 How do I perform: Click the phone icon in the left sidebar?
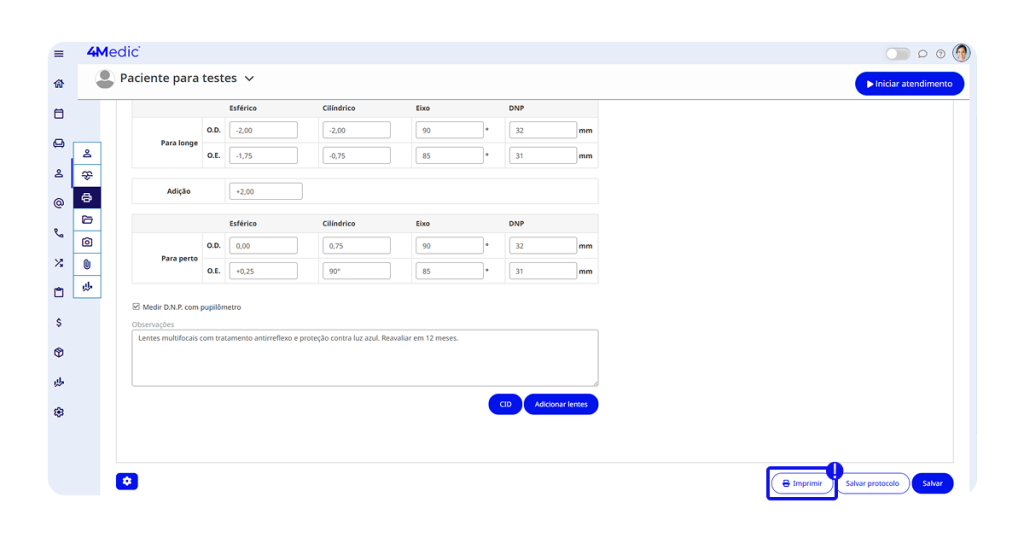click(59, 233)
